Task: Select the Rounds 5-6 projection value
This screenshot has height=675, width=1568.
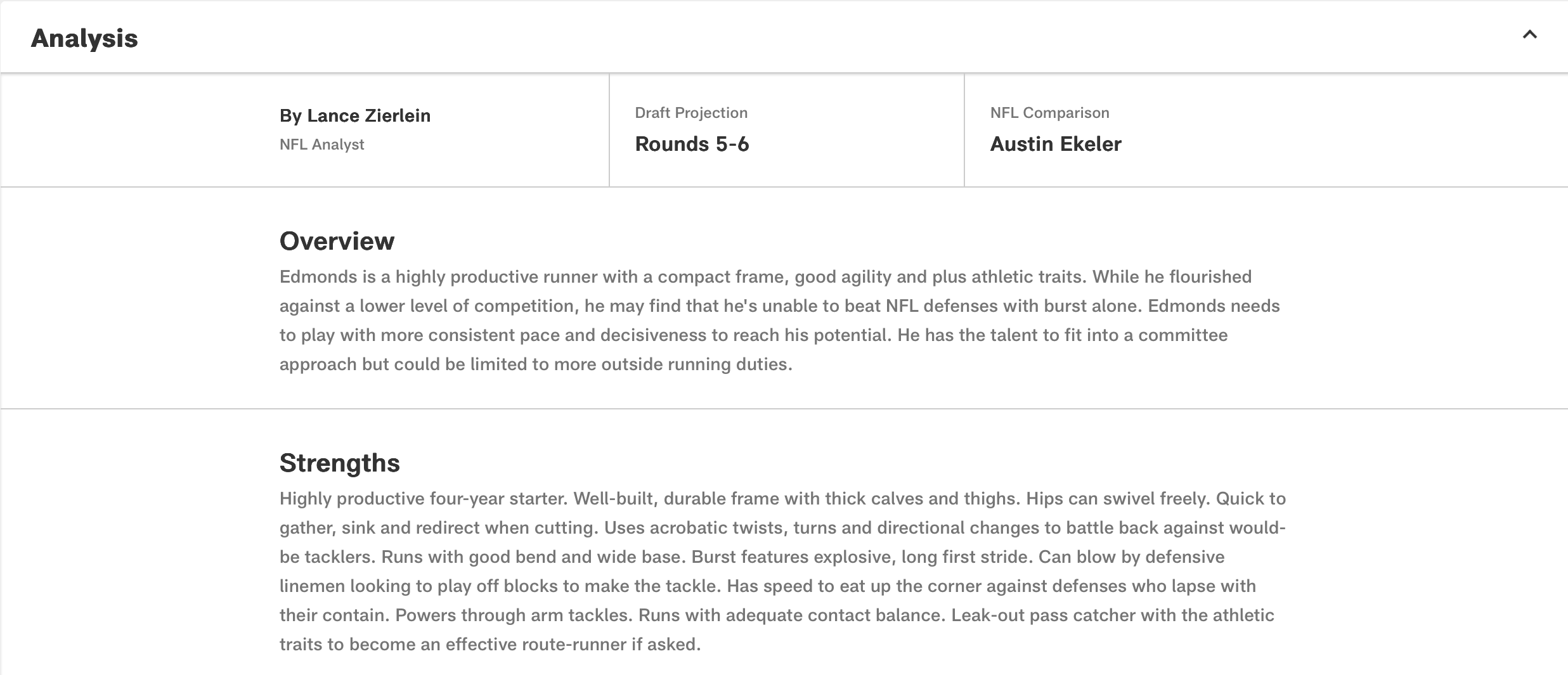Action: click(x=692, y=144)
